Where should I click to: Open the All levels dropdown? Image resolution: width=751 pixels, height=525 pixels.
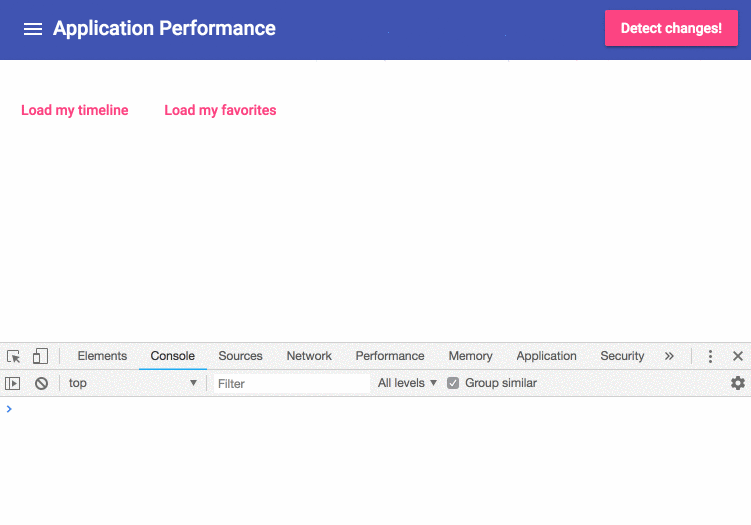point(407,383)
